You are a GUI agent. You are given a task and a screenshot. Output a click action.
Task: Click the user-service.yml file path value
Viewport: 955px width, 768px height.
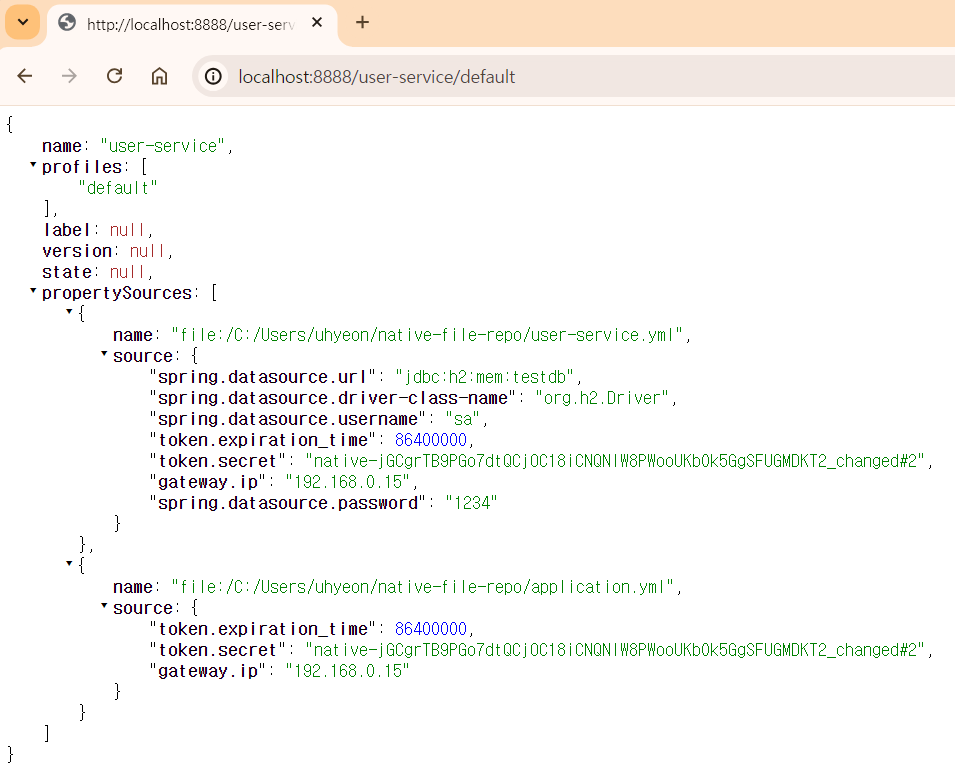click(427, 335)
